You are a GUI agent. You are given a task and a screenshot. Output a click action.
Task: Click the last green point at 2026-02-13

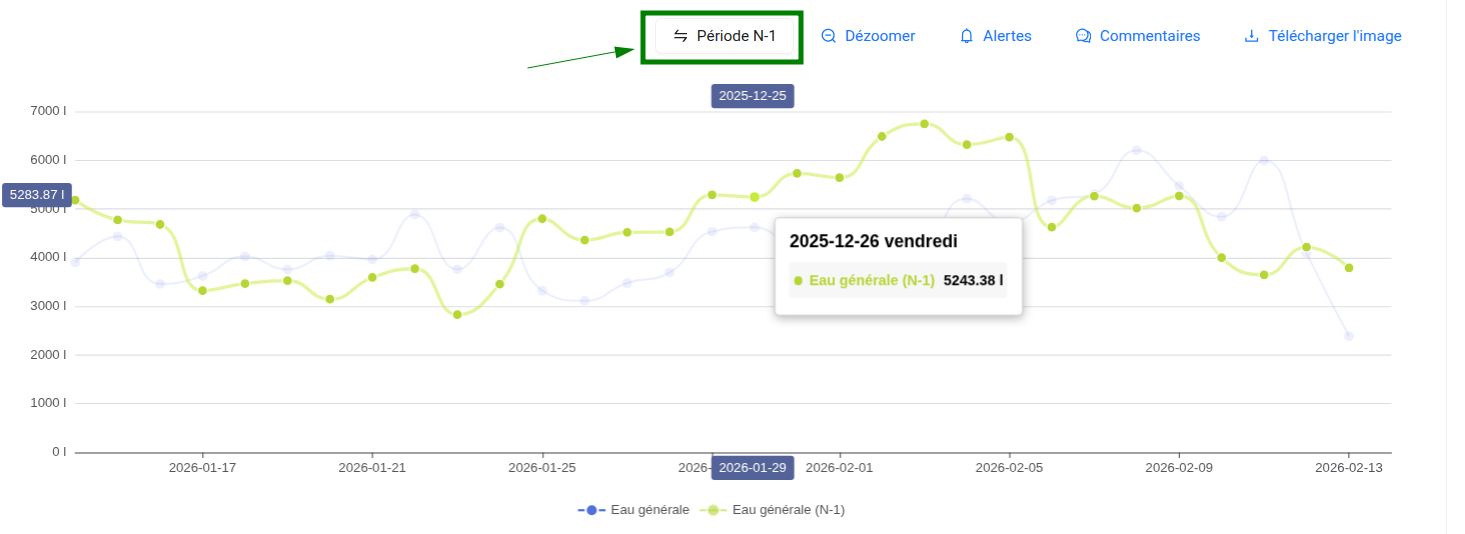click(1349, 268)
